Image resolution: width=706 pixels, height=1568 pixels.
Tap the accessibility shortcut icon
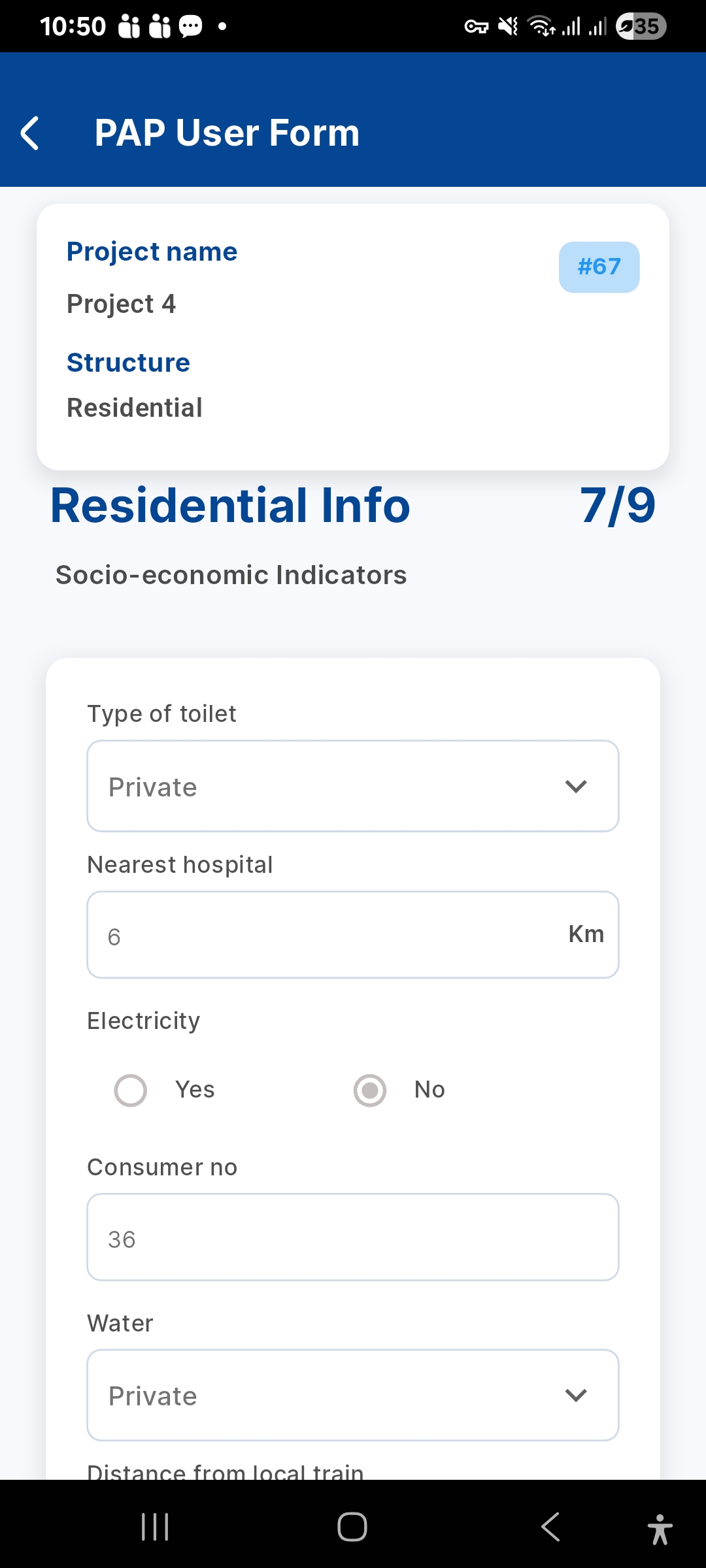point(660,1529)
